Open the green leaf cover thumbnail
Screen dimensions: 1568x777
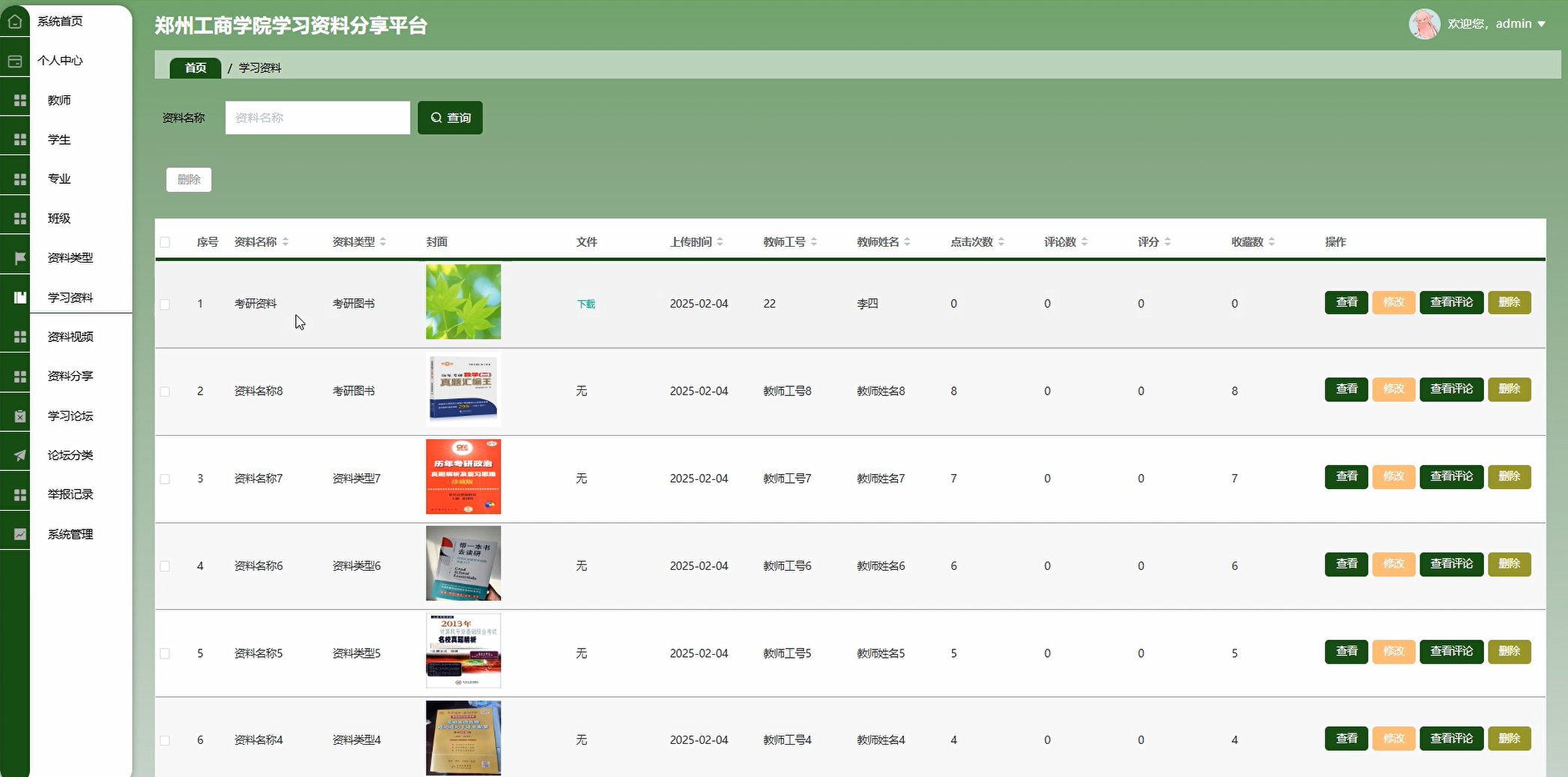pos(463,301)
